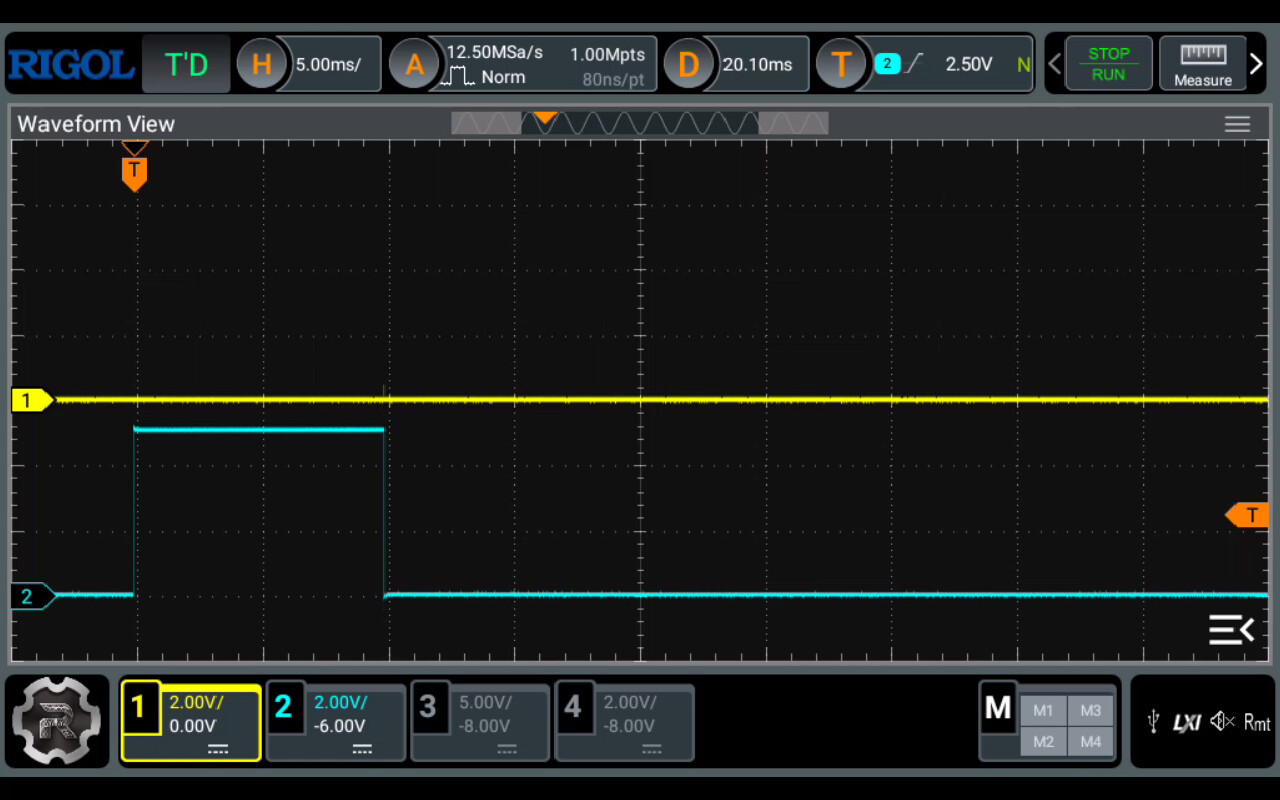Go to next toolbar page arrow
This screenshot has height=800, width=1280.
[x=1257, y=65]
